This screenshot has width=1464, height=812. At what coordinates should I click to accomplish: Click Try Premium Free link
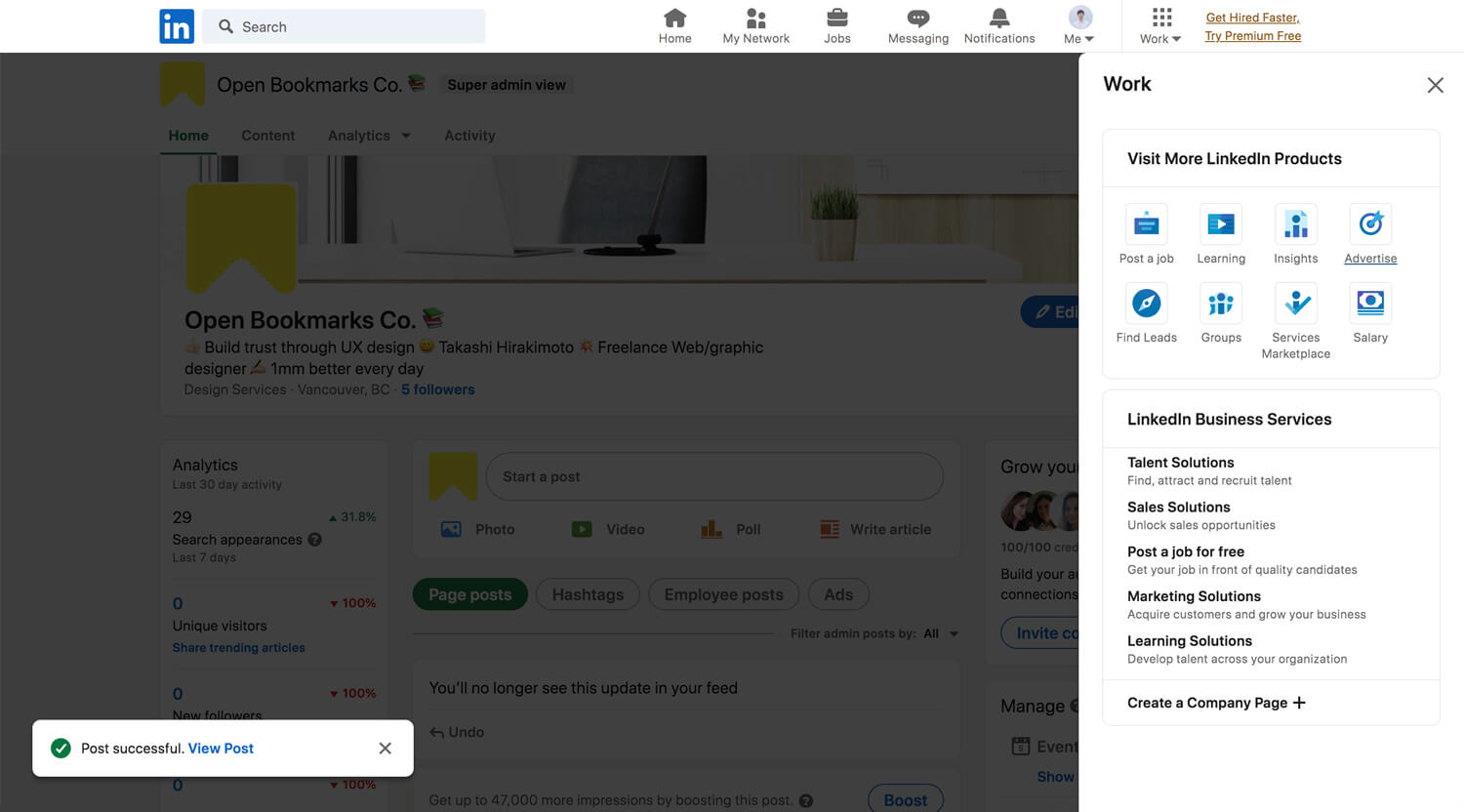click(x=1252, y=36)
